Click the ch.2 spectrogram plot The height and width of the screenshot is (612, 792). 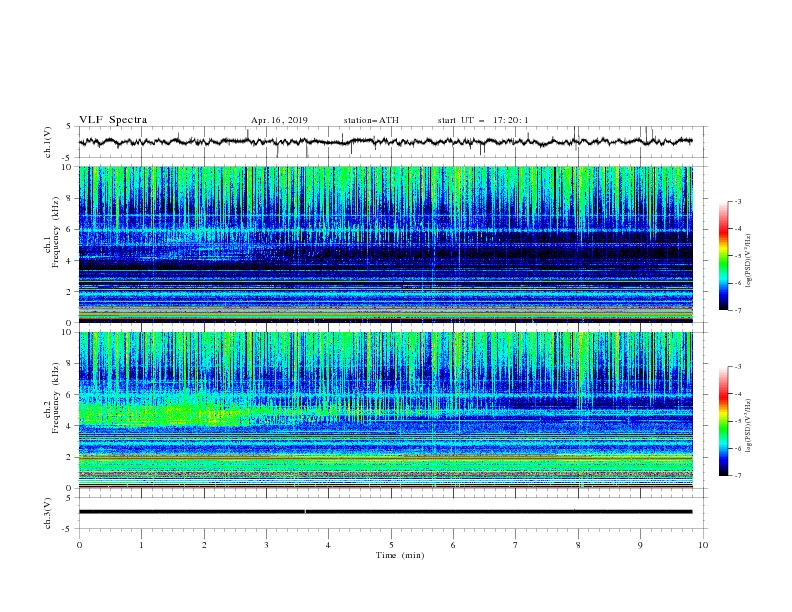point(385,410)
